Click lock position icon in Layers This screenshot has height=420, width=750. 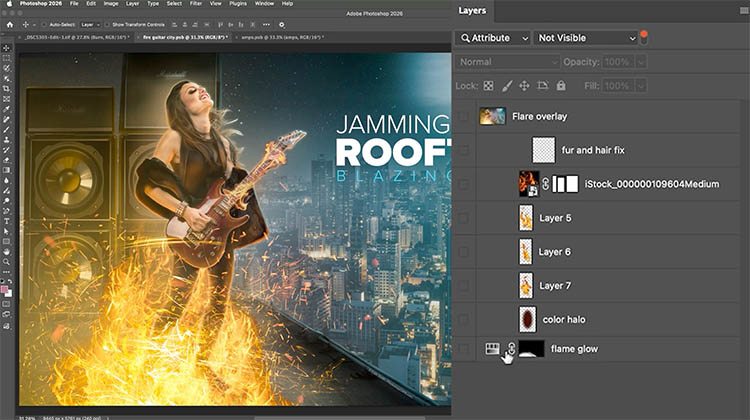point(525,87)
